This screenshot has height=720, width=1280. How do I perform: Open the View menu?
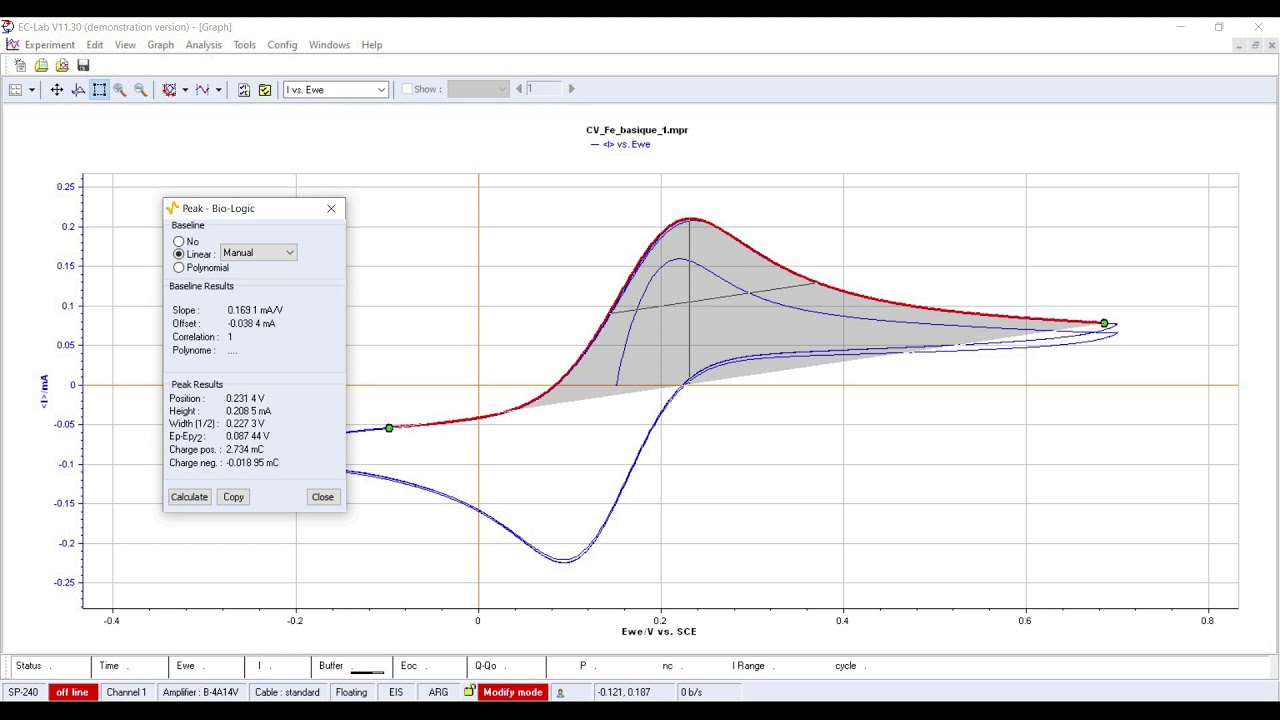click(125, 45)
